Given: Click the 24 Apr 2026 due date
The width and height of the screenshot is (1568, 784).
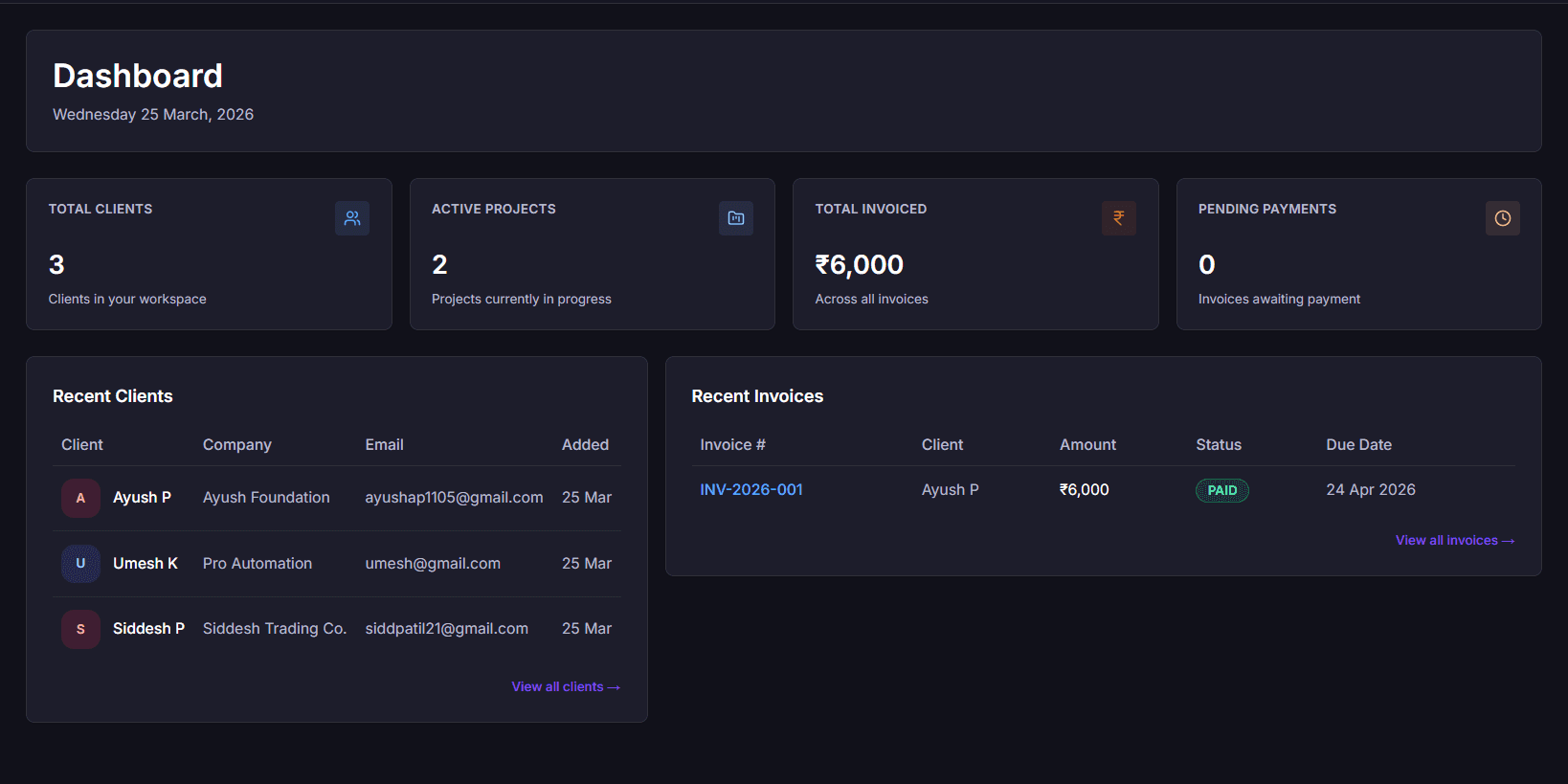Looking at the screenshot, I should coord(1371,489).
